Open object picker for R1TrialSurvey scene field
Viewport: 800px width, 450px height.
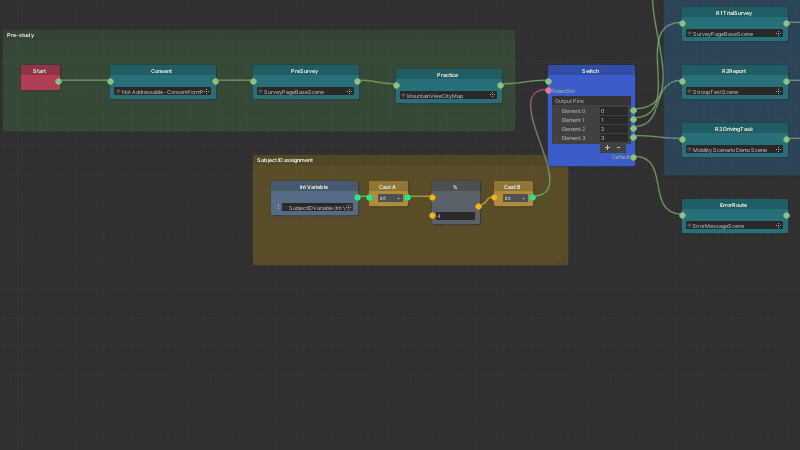click(779, 33)
